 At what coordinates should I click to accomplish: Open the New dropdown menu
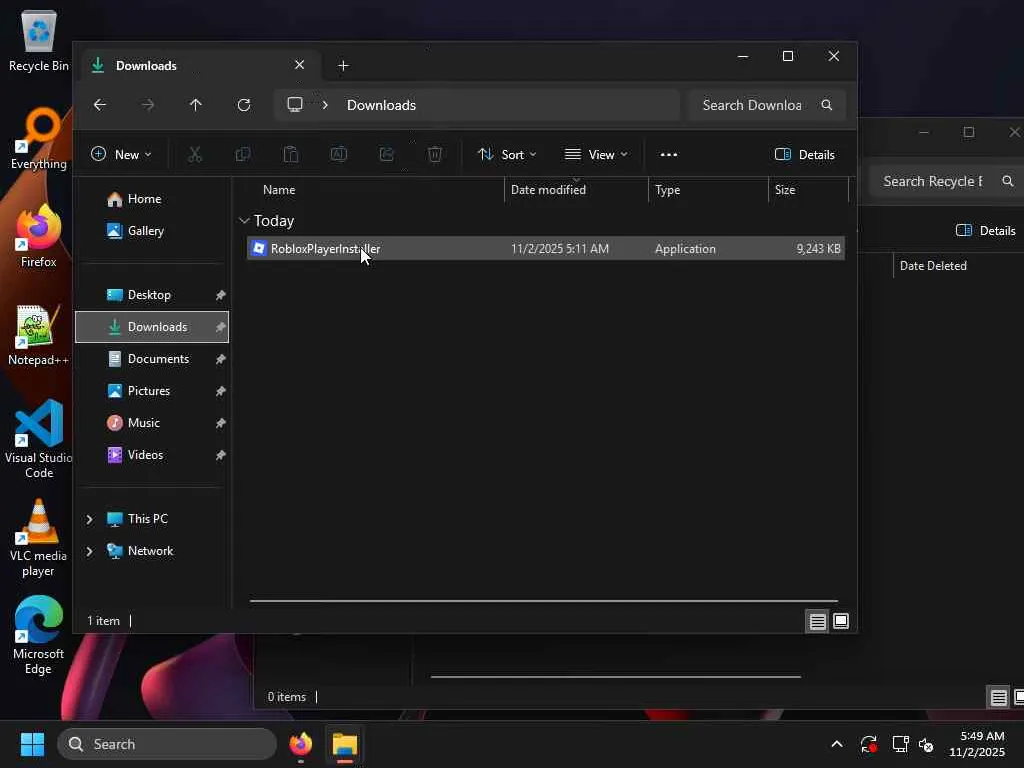coord(121,155)
